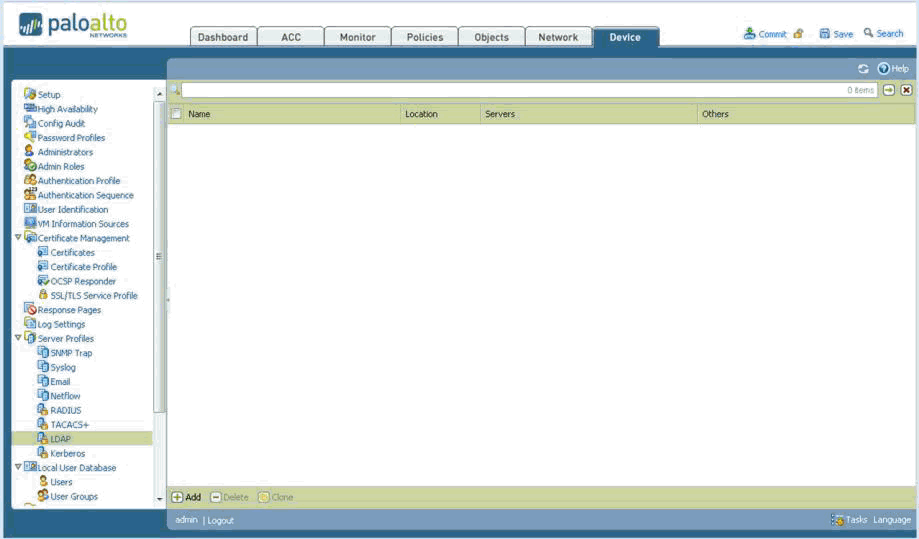919x539 pixels.
Task: Click the red X clear filter icon
Action: tap(906, 90)
